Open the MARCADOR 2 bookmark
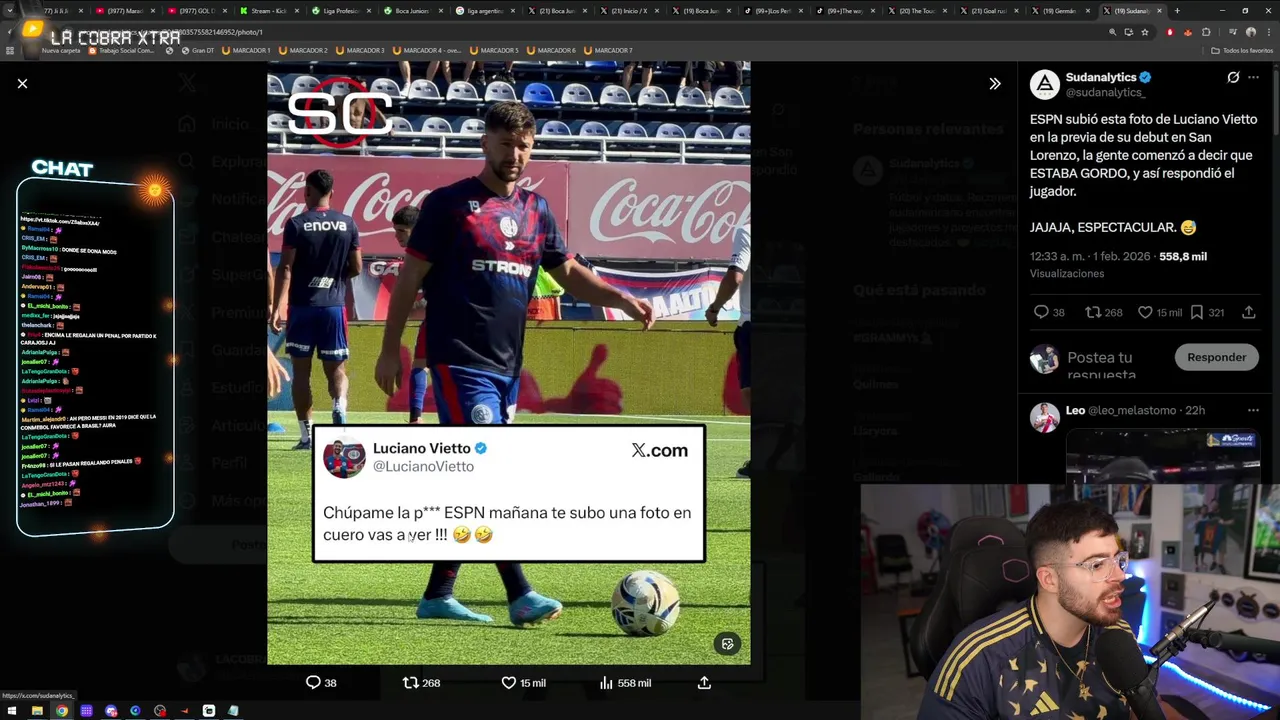The height and width of the screenshot is (720, 1280). point(303,50)
